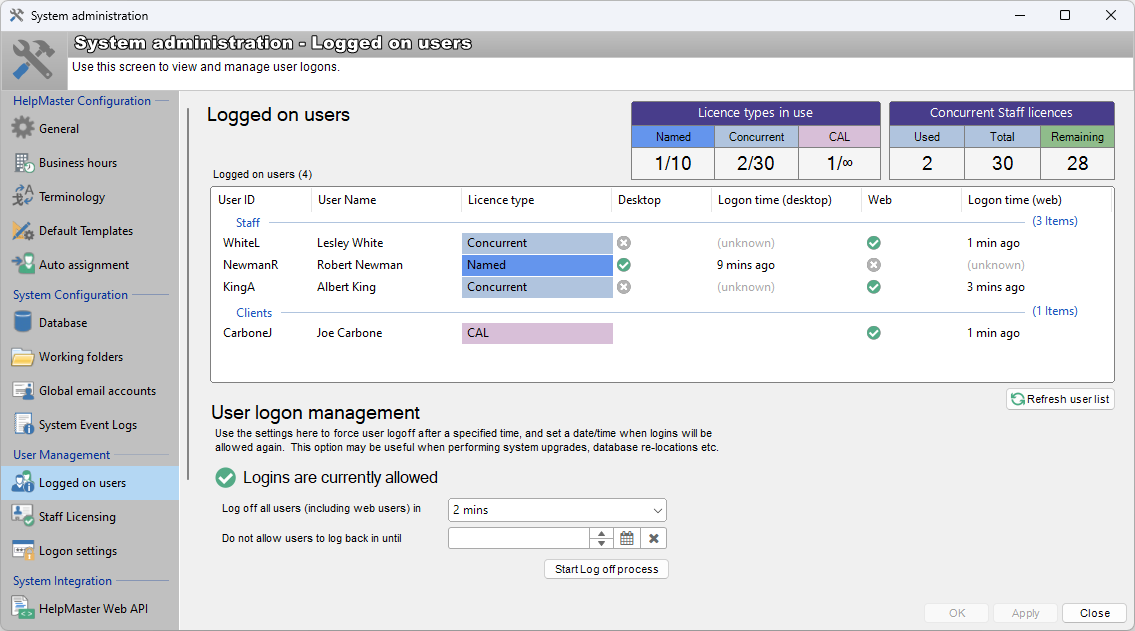
Task: Select Lesley White's Concurrent licence cell
Action: click(537, 243)
